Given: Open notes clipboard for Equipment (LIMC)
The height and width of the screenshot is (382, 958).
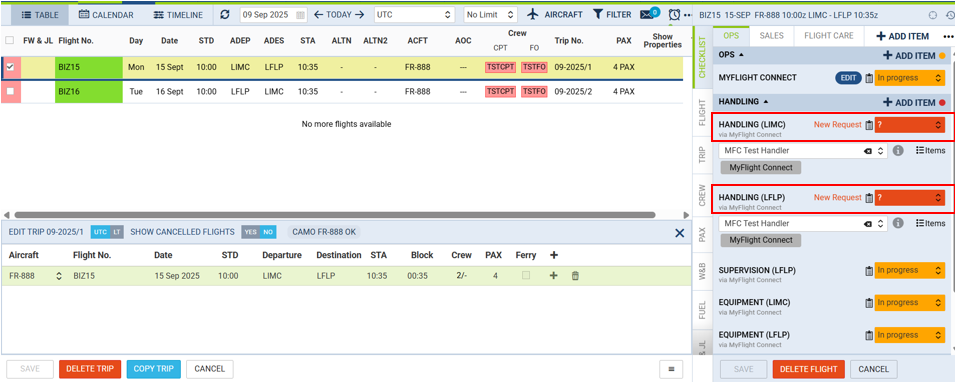Looking at the screenshot, I should pos(869,303).
